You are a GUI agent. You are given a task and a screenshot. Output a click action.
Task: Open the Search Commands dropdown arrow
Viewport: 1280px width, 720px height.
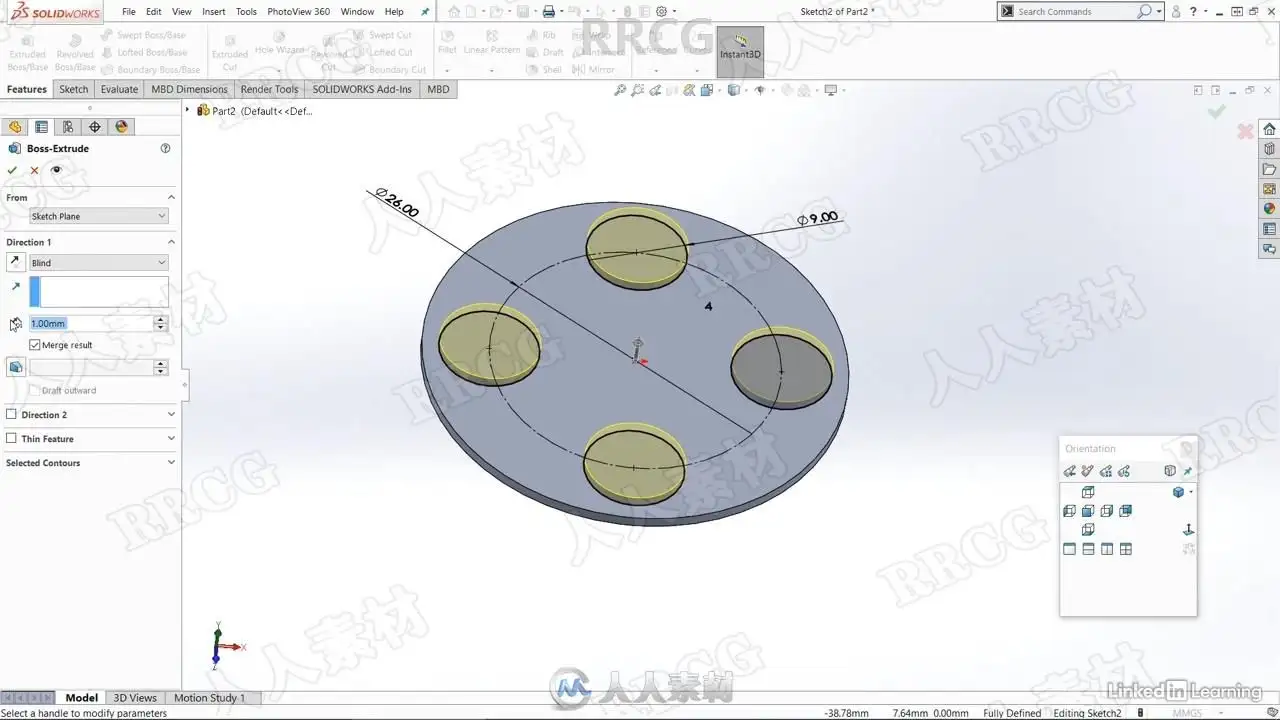pyautogui.click(x=1159, y=12)
